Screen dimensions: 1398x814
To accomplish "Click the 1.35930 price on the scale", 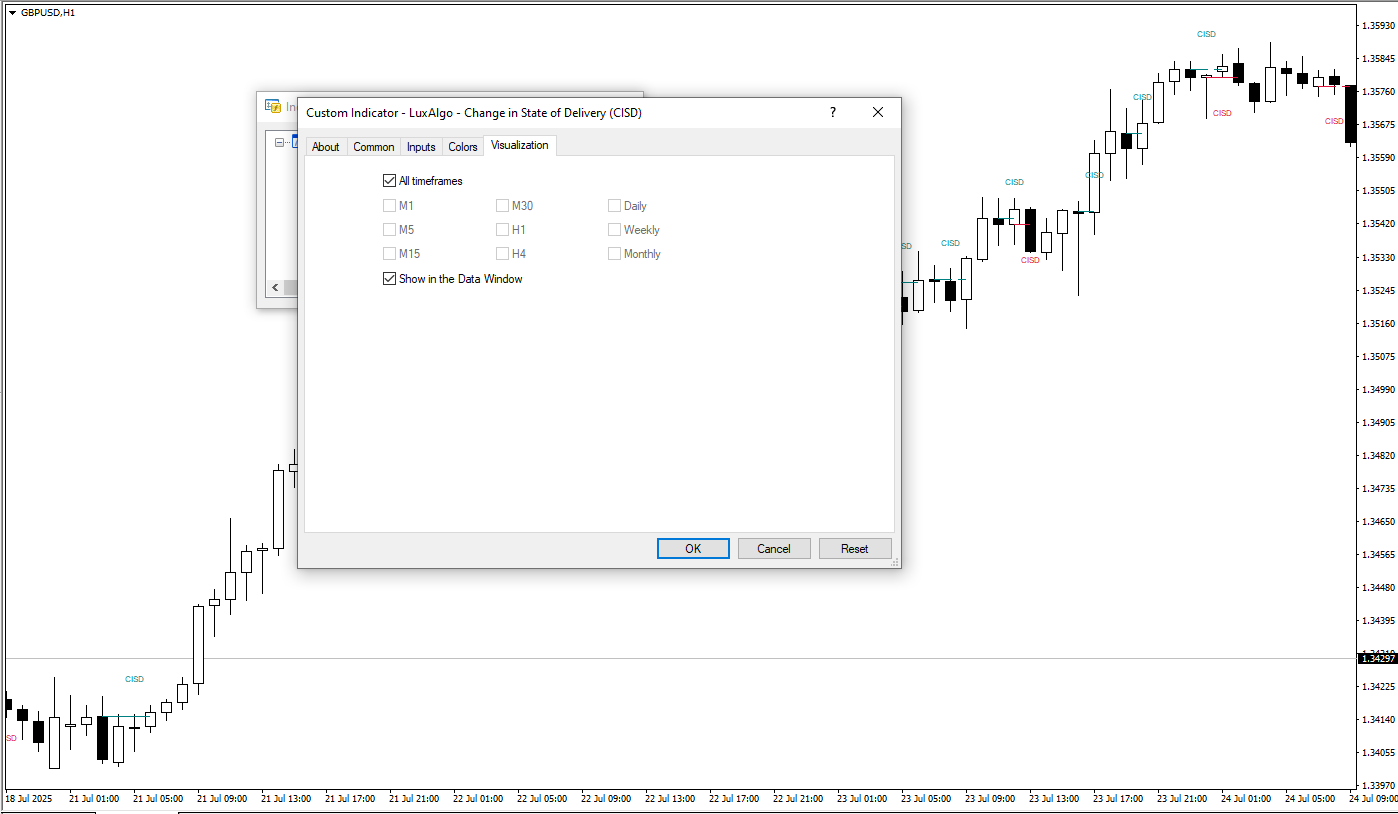I will [x=1378, y=25].
